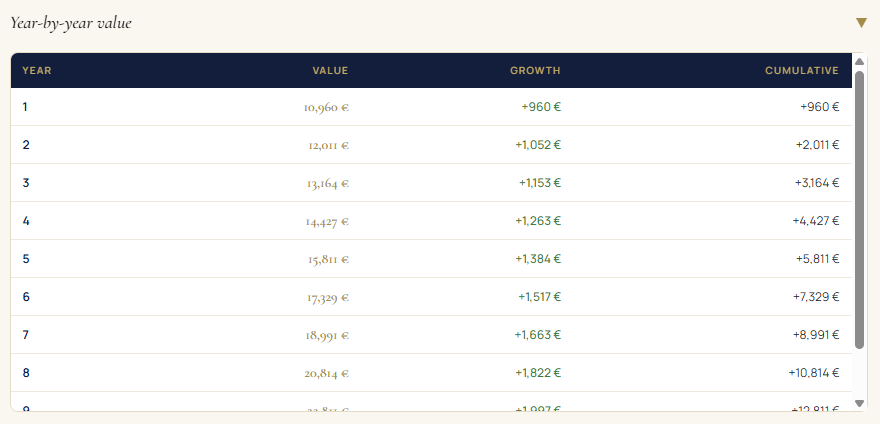Click the YEAR column header

[x=37, y=71]
